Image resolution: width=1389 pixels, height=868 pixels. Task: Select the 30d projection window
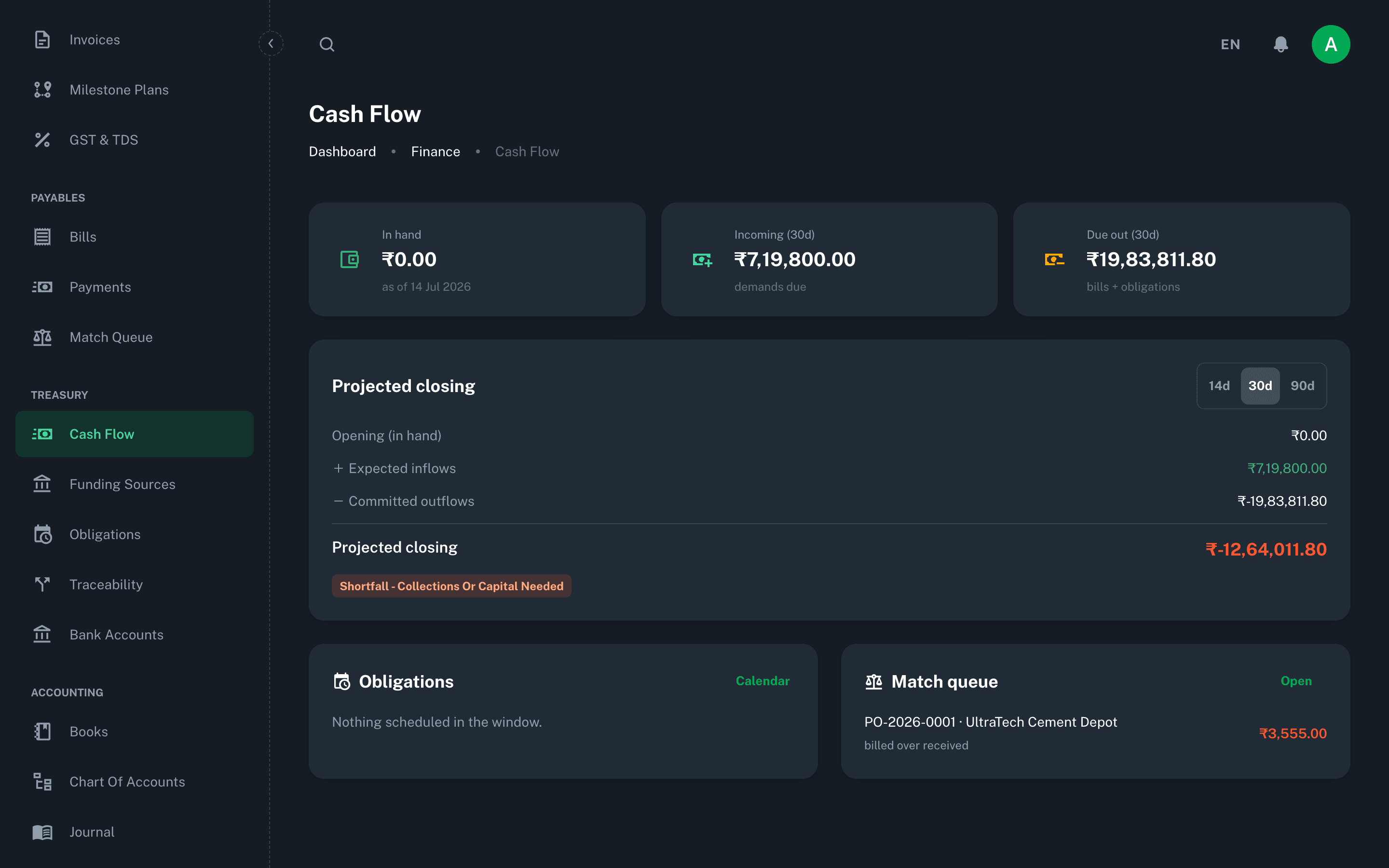[1260, 386]
